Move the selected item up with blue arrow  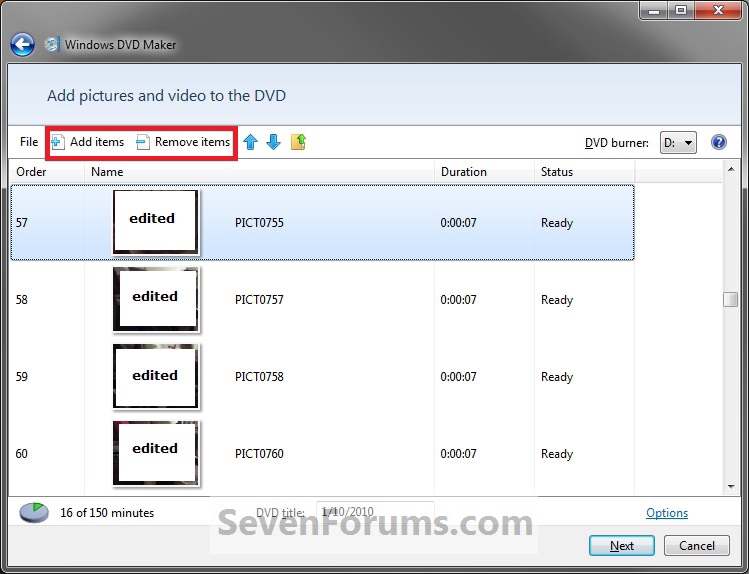point(250,142)
